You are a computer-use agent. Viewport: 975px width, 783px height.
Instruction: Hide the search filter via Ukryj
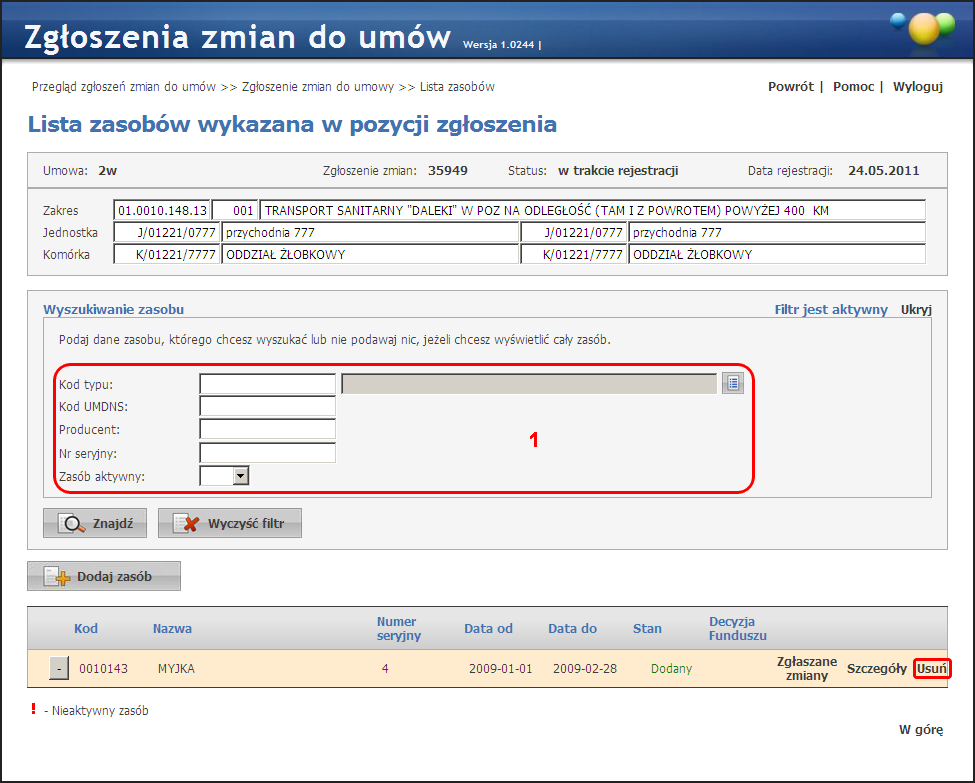pos(916,310)
